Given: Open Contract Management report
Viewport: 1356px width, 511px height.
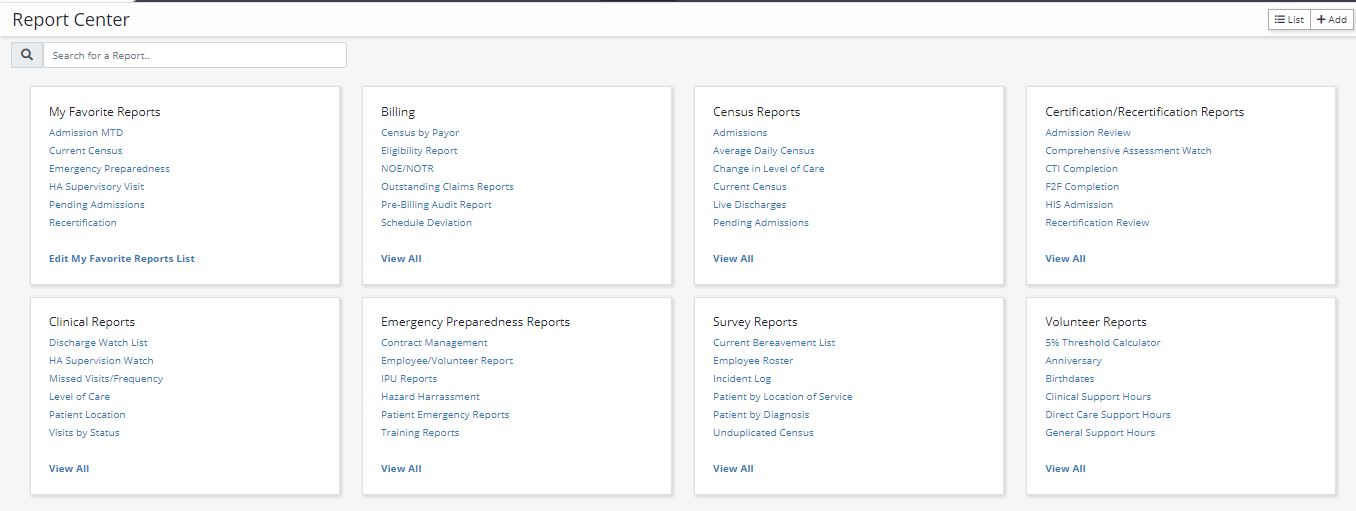Looking at the screenshot, I should pyautogui.click(x=434, y=343).
